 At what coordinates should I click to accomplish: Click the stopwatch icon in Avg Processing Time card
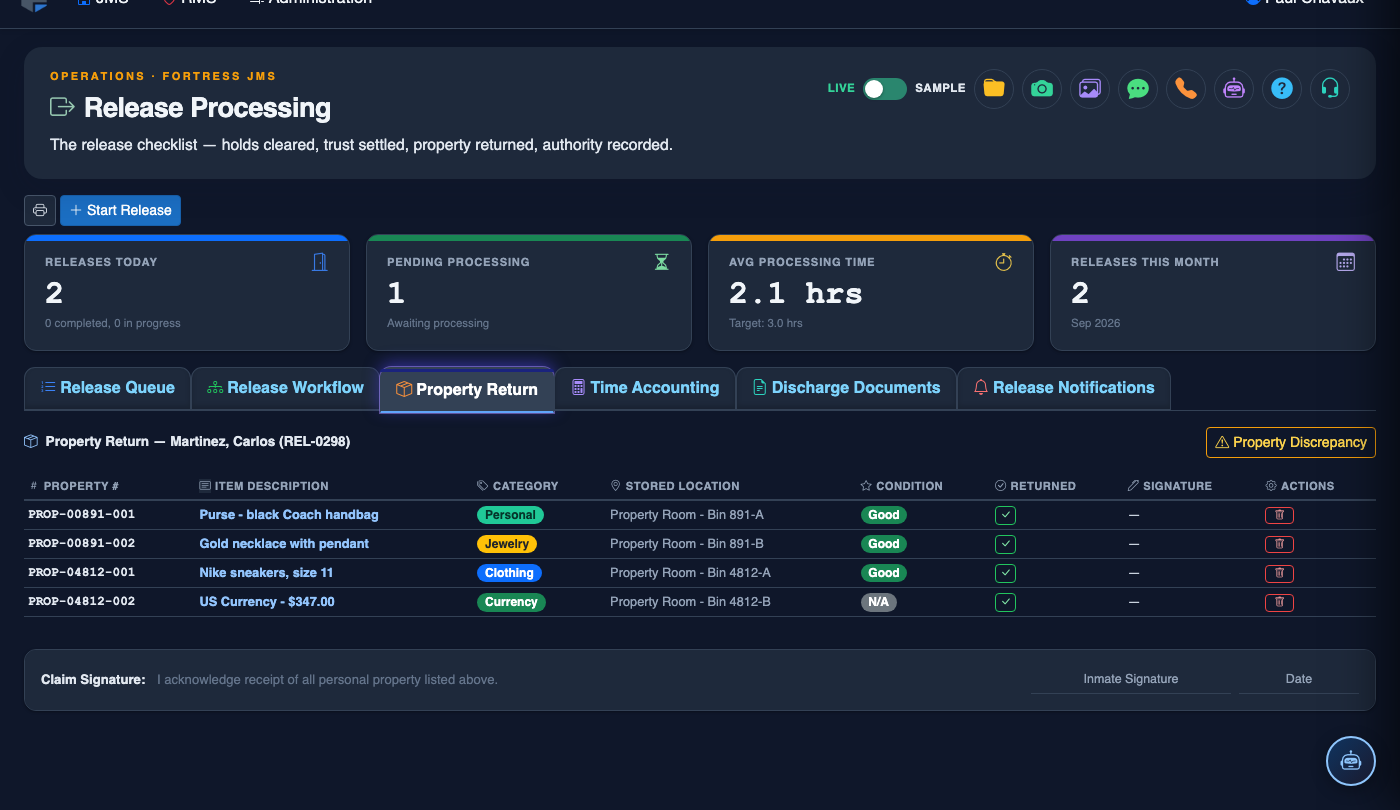tap(1004, 262)
